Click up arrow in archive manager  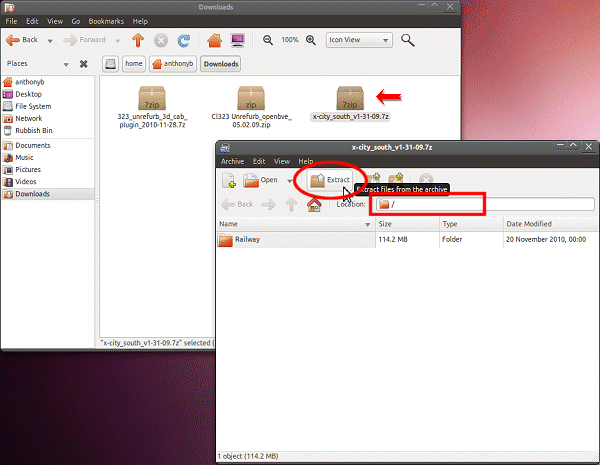[291, 204]
